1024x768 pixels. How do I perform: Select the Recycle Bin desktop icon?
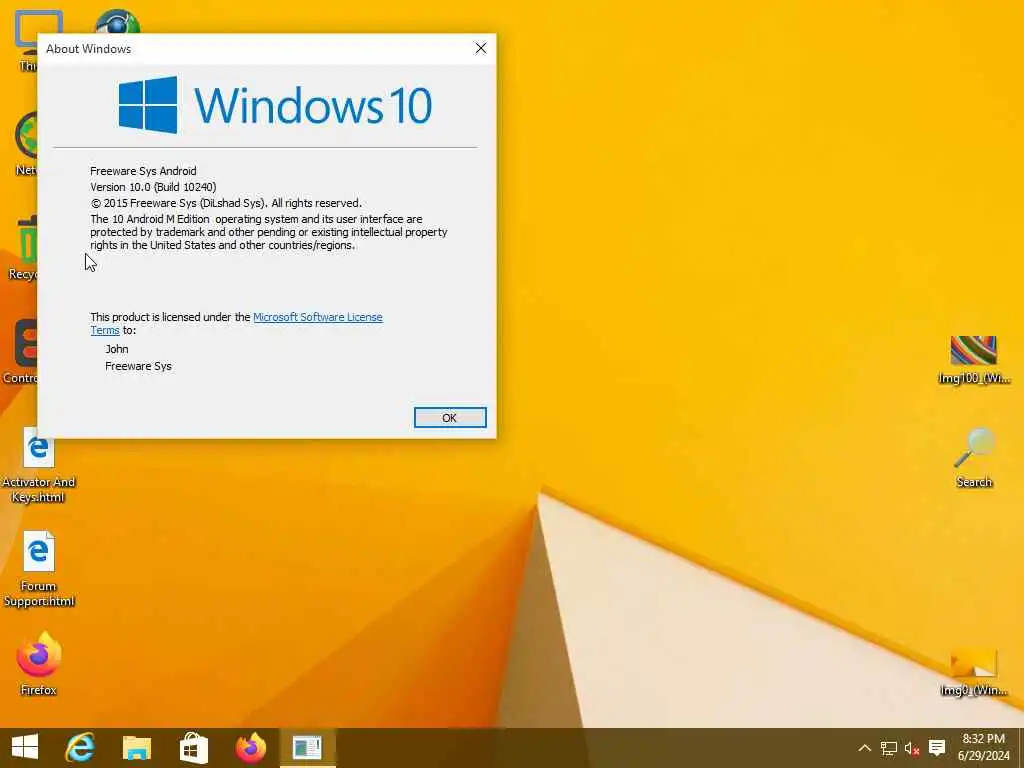25,248
